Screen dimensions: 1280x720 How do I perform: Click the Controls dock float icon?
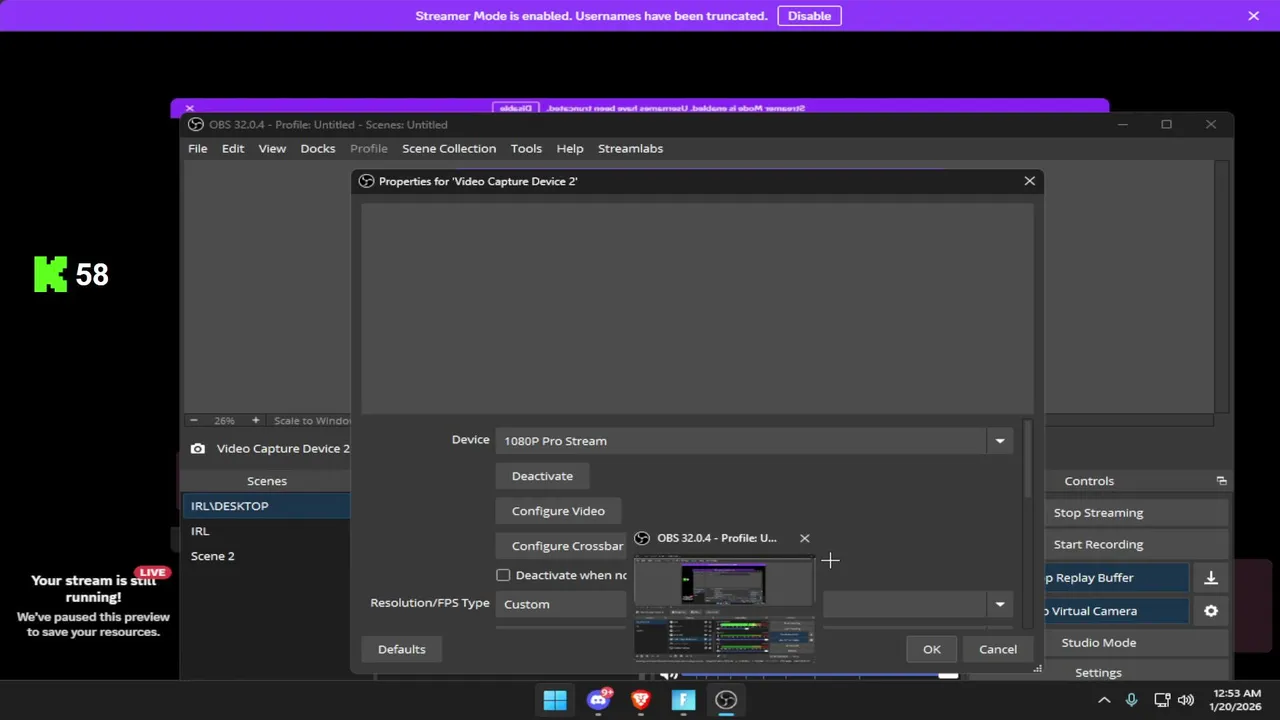coord(1221,481)
